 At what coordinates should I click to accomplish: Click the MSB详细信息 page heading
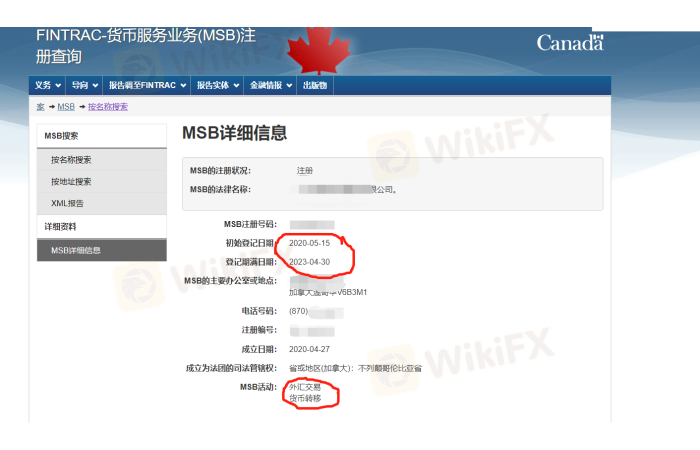pos(234,133)
